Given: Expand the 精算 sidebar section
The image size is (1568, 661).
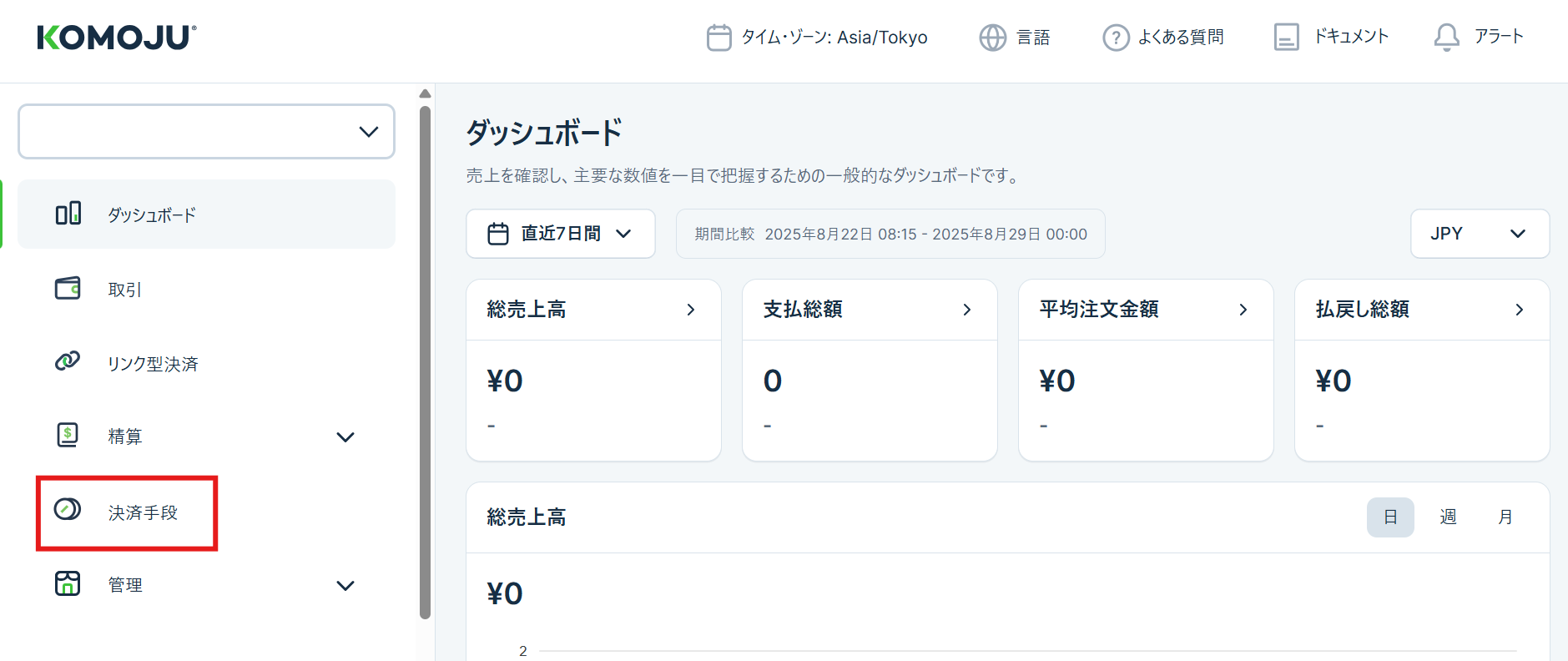Looking at the screenshot, I should click(x=345, y=437).
